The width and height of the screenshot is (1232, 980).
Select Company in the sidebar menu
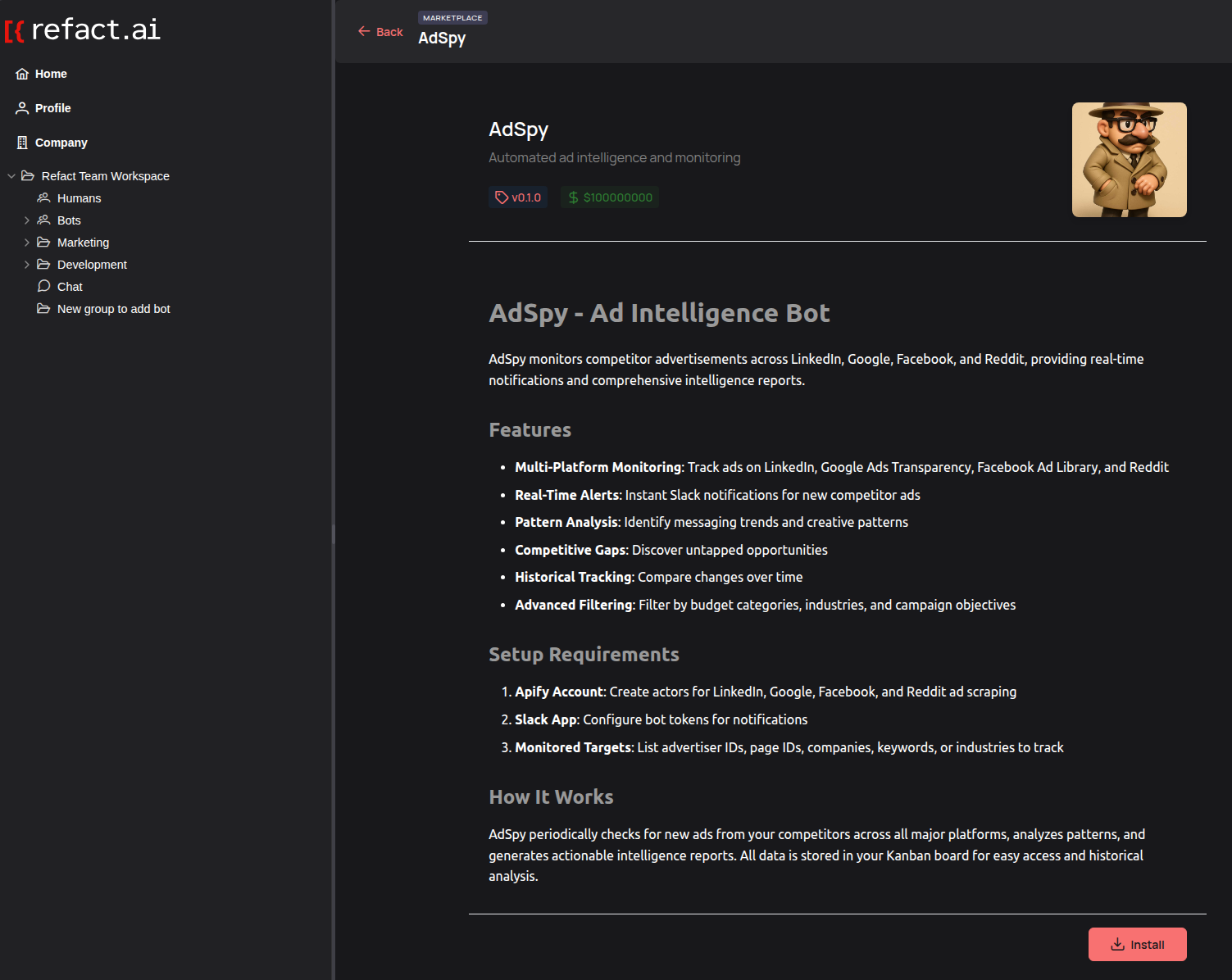click(61, 142)
